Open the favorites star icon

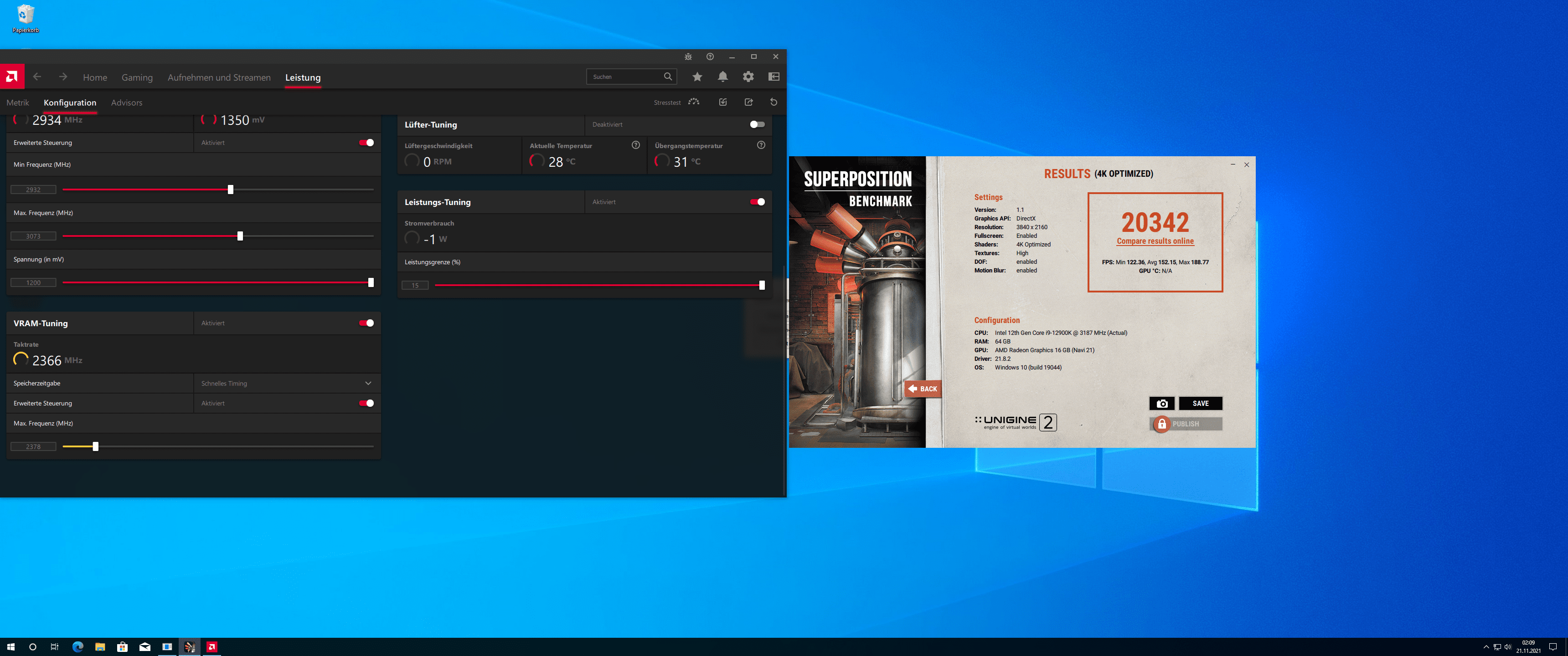[x=697, y=77]
